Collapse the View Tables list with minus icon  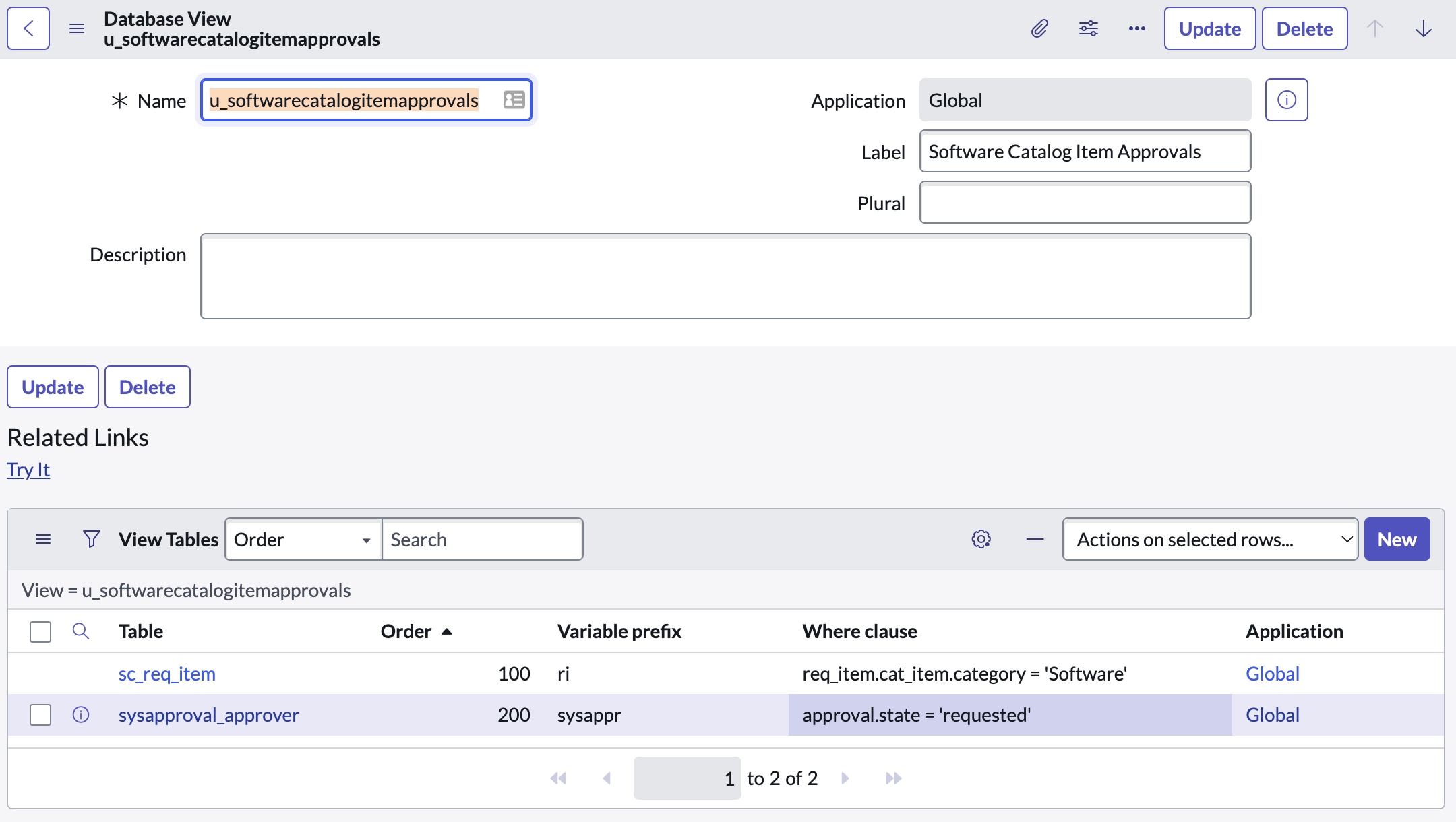coord(1035,539)
